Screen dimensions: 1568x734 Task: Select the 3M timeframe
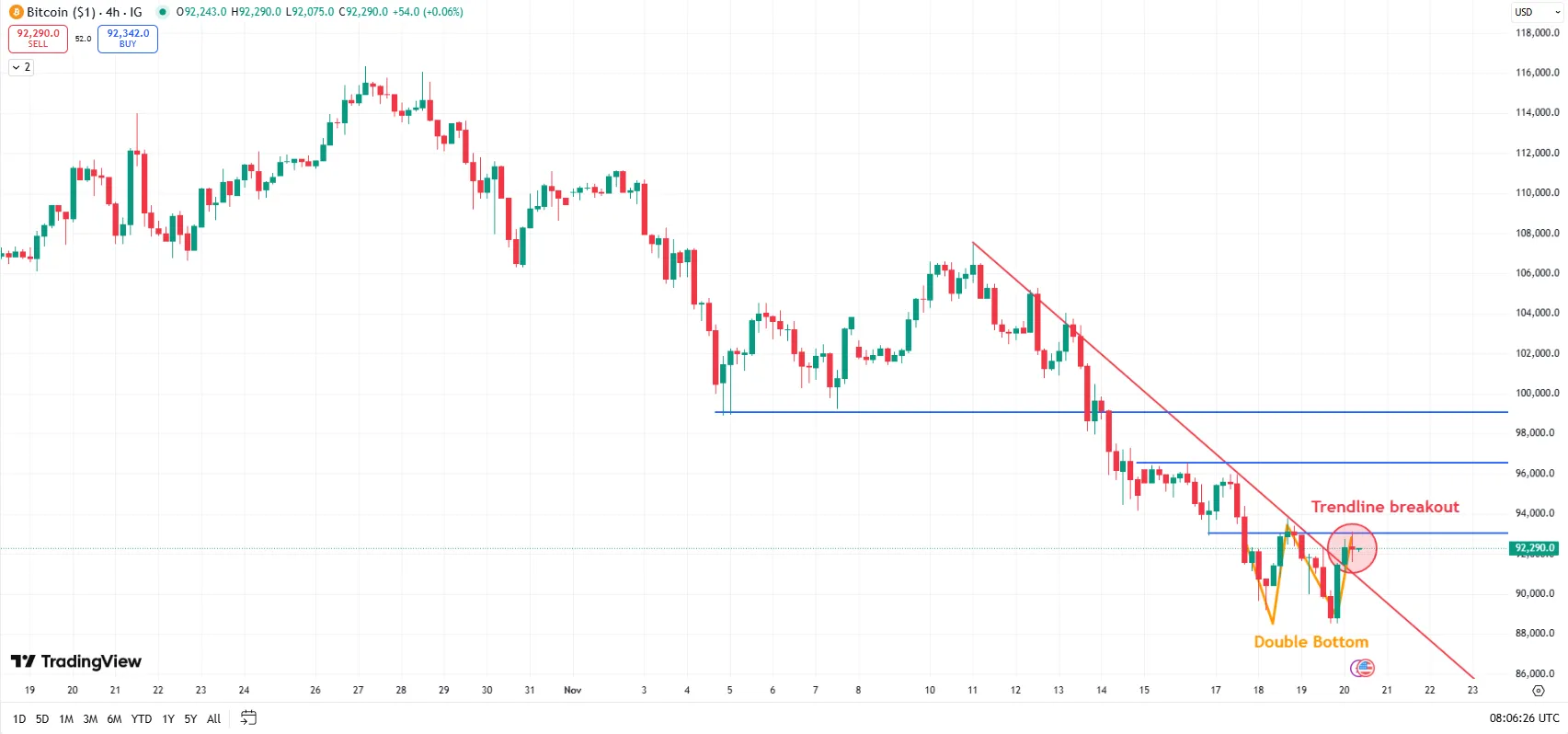[x=89, y=718]
